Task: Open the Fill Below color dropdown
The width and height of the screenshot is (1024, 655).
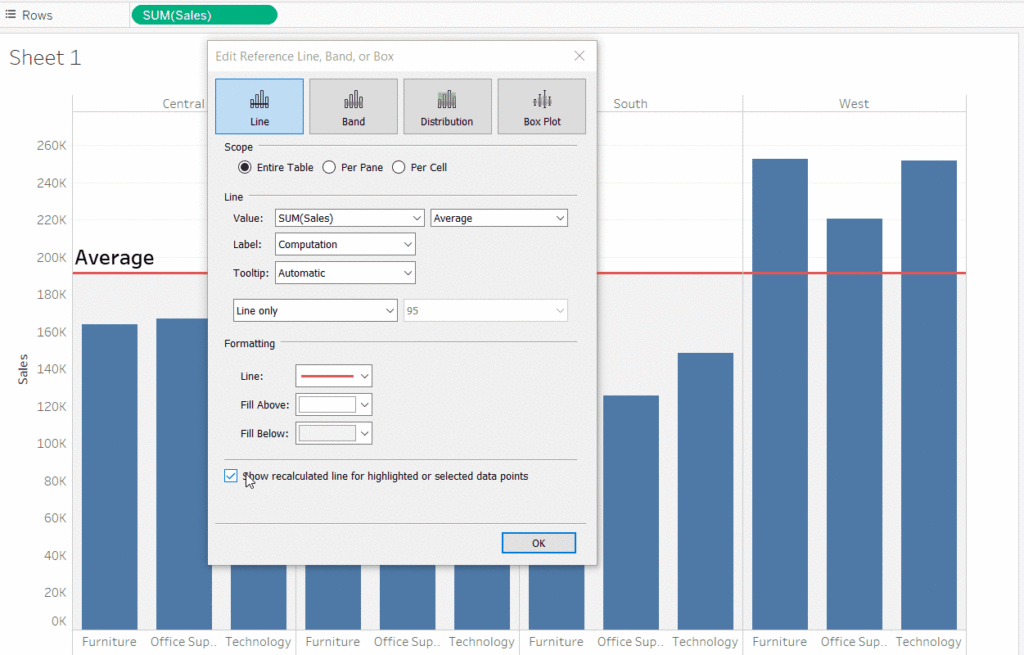Action: point(333,433)
